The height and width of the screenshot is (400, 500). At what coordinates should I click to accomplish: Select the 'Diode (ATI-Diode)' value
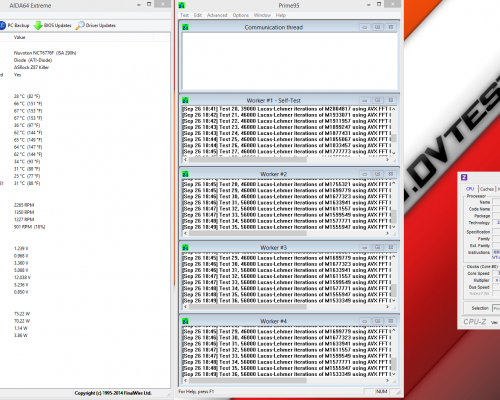click(x=33, y=60)
